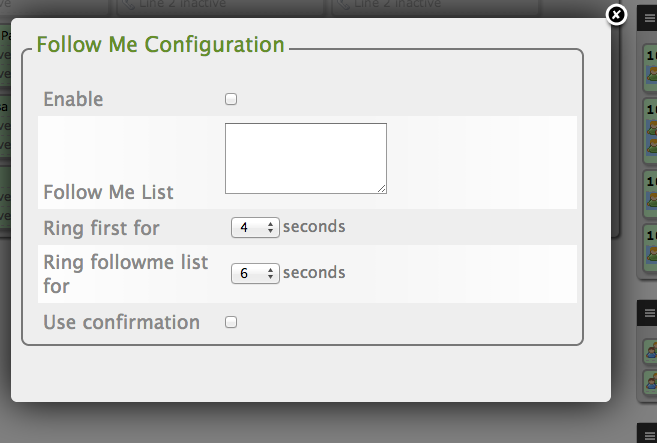Viewport: 657px width, 443px height.
Task: Open the Ring first for seconds dropdown
Action: tap(255, 228)
